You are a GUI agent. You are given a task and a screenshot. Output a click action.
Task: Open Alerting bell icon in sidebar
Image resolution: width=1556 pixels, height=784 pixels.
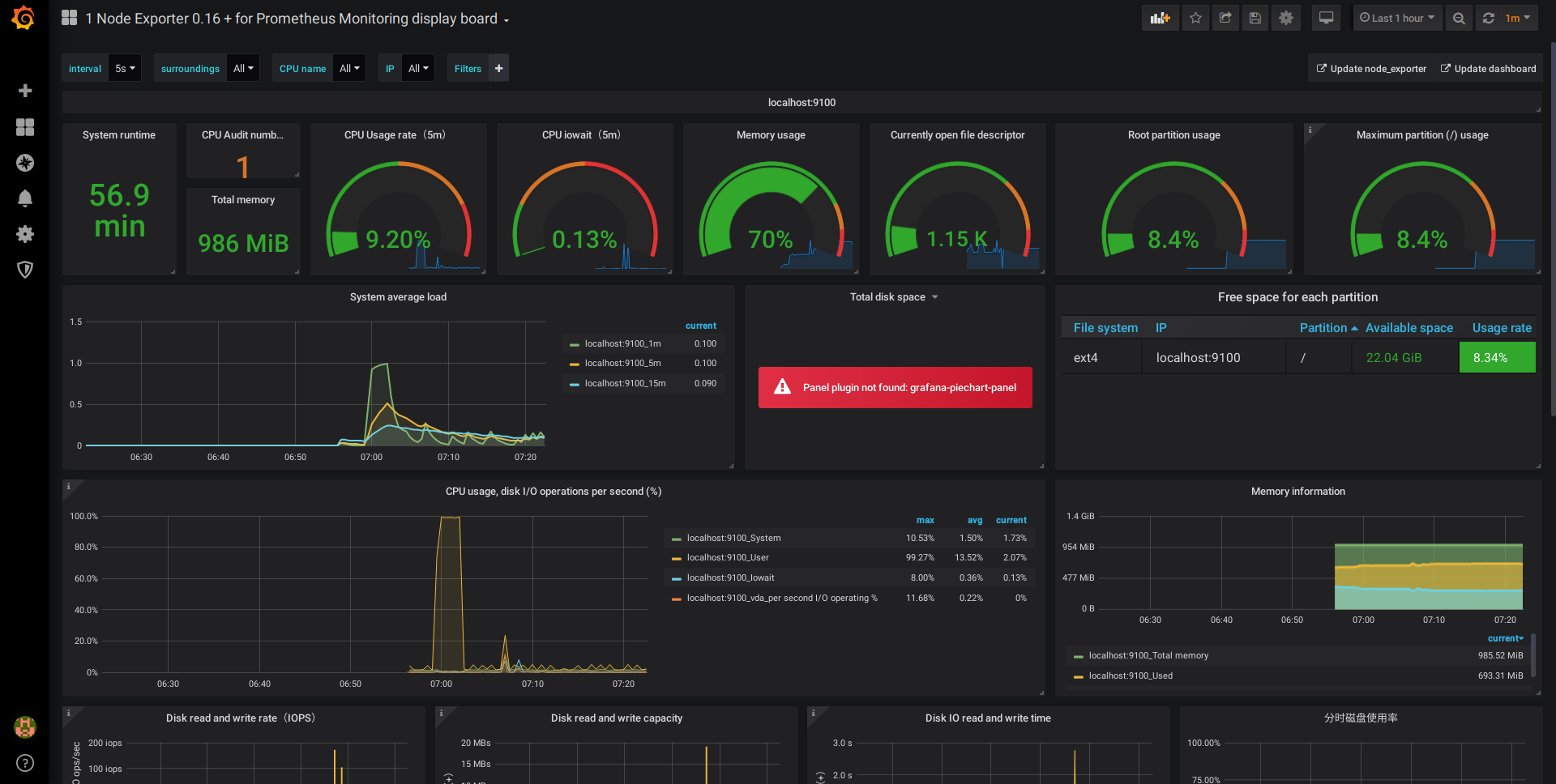tap(25, 198)
